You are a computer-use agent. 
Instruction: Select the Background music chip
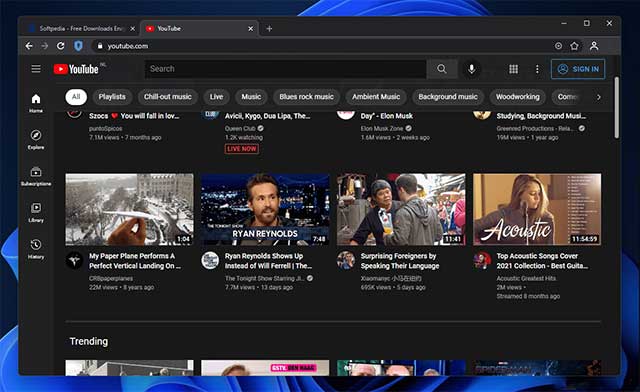pyautogui.click(x=448, y=97)
